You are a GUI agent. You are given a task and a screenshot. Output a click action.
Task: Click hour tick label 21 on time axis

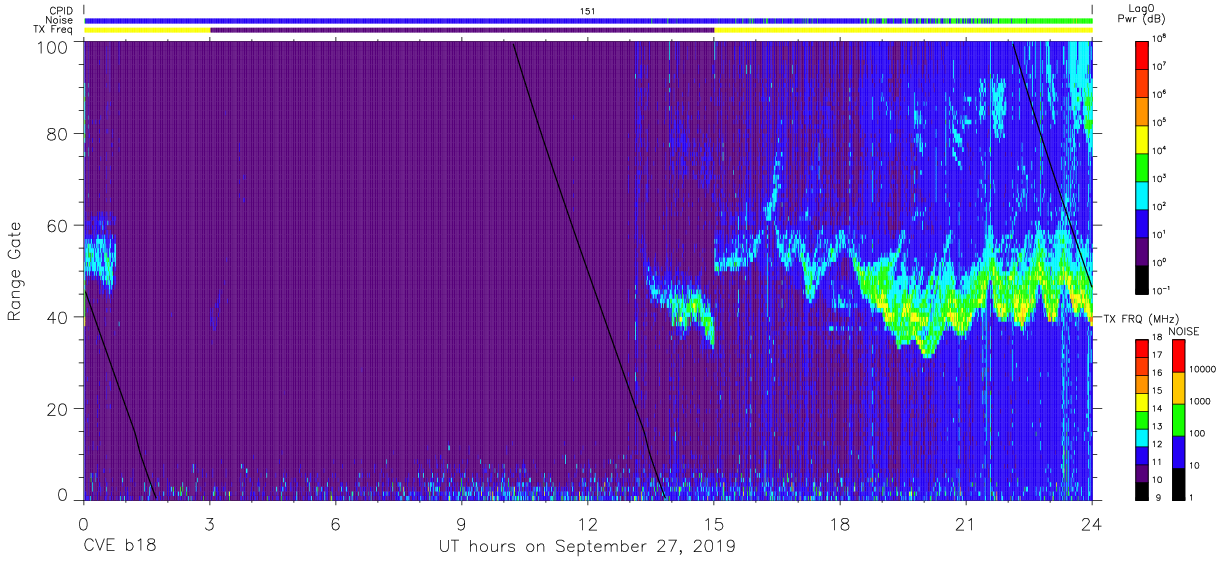pyautogui.click(x=966, y=524)
